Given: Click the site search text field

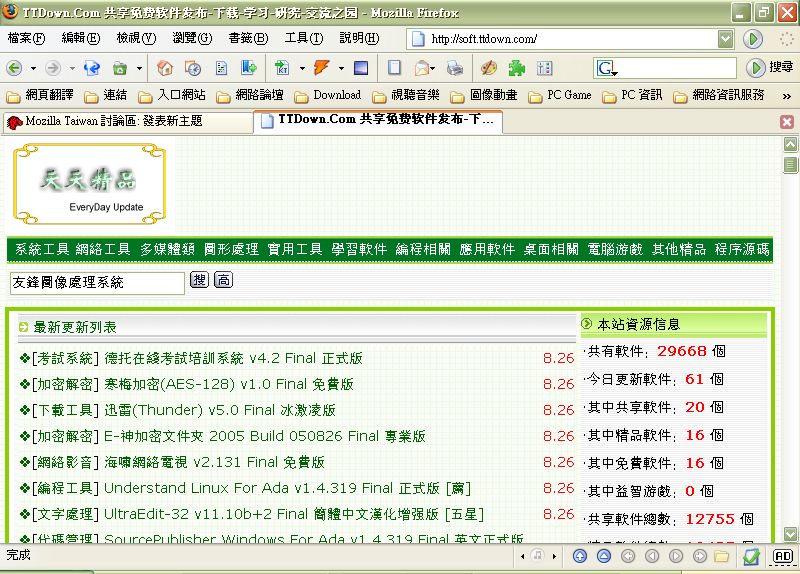Looking at the screenshot, I should point(97,283).
